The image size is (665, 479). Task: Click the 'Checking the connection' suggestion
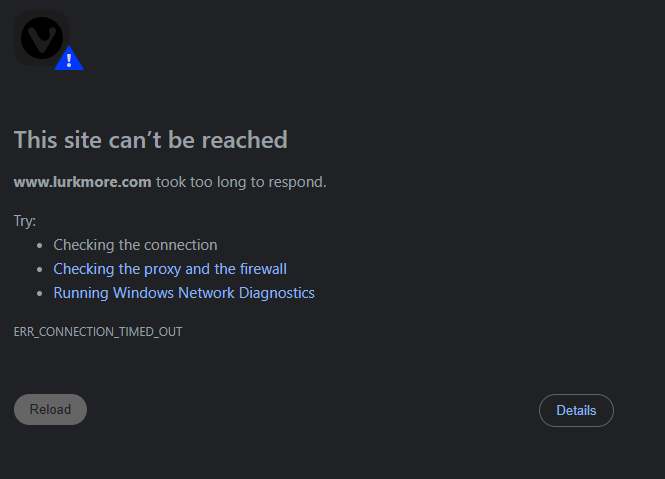[135, 245]
